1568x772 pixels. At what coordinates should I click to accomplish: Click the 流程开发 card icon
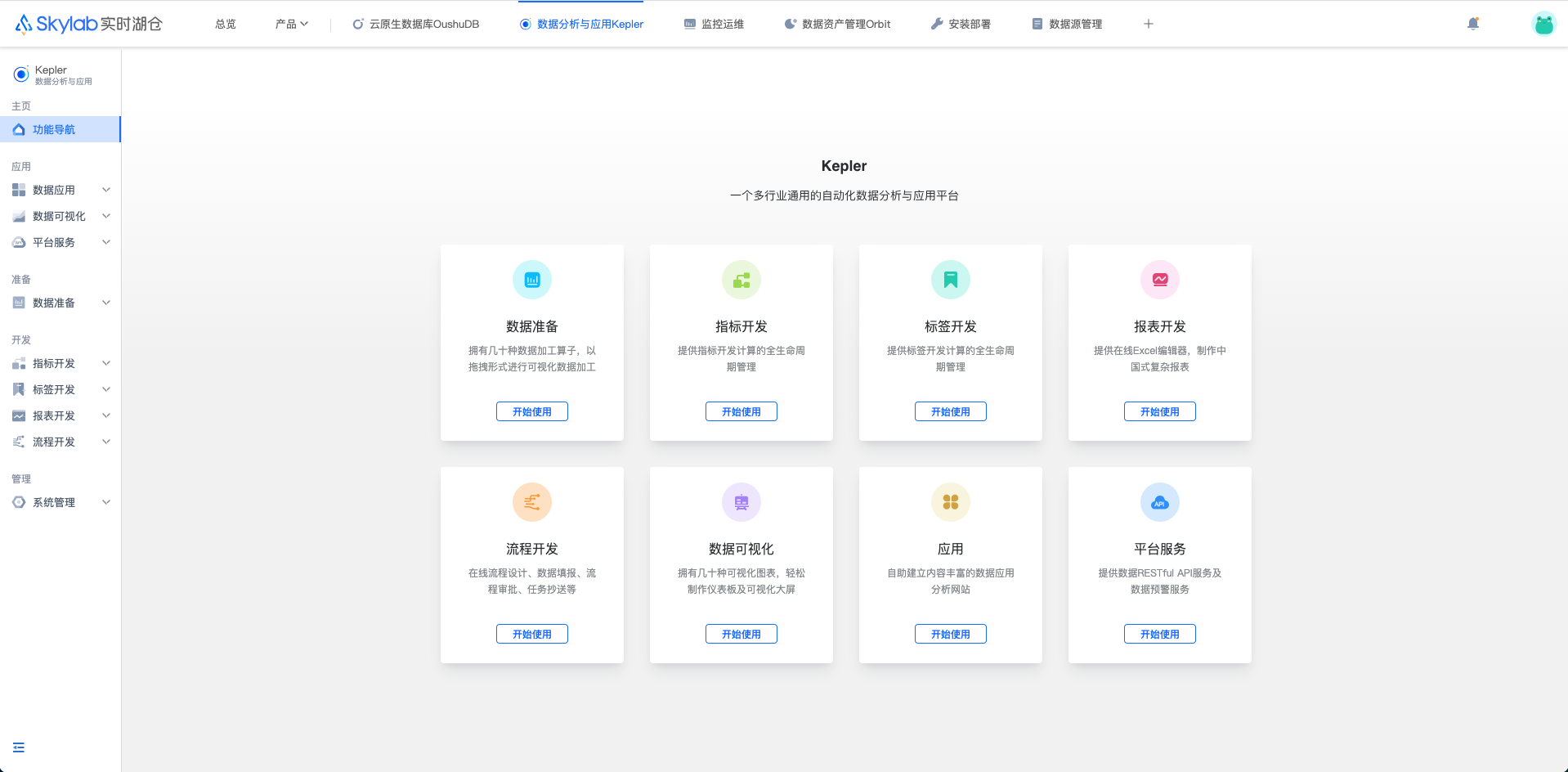coord(532,502)
